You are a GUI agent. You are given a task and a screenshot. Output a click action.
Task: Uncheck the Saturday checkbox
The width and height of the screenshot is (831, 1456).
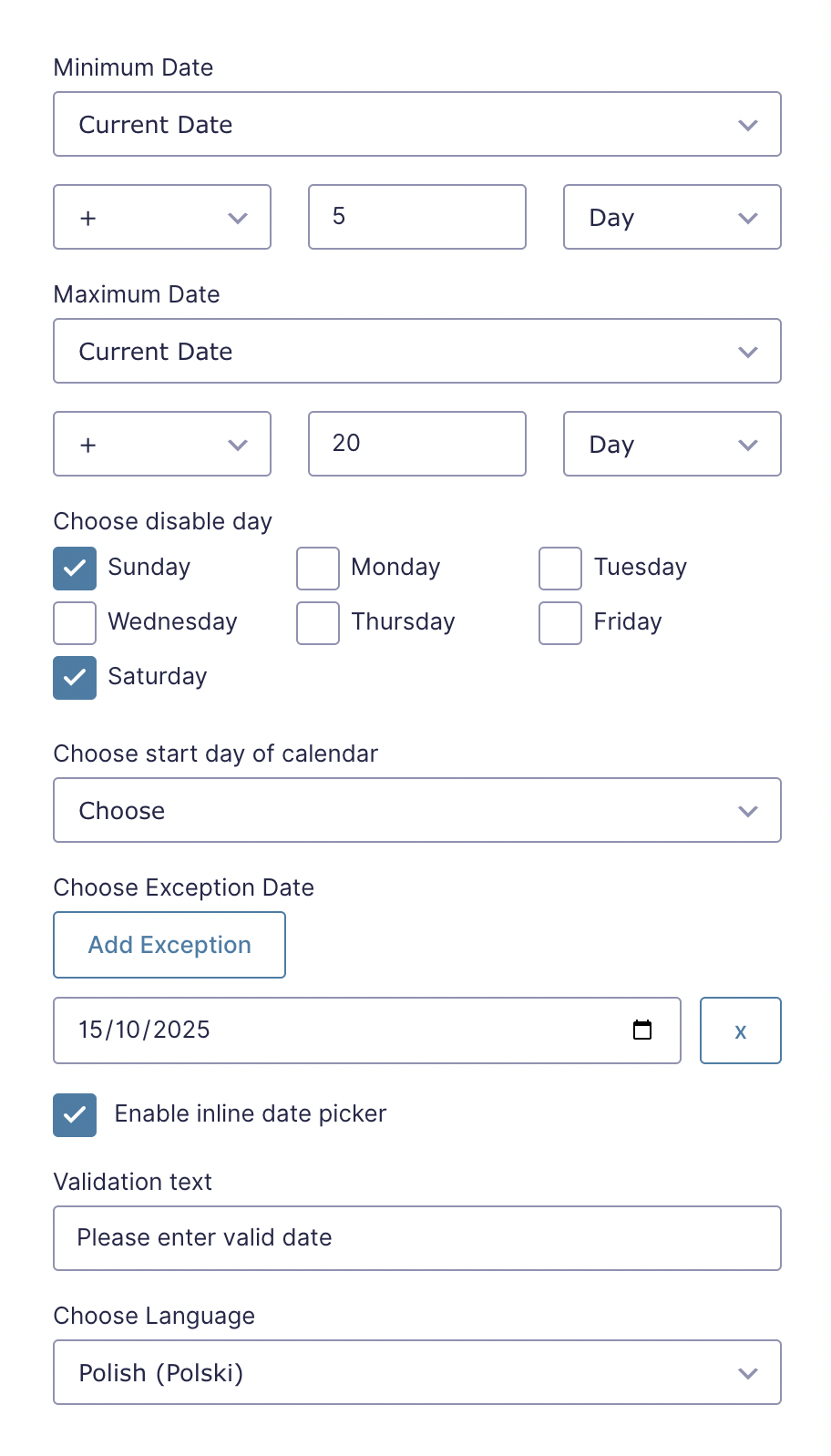[75, 678]
